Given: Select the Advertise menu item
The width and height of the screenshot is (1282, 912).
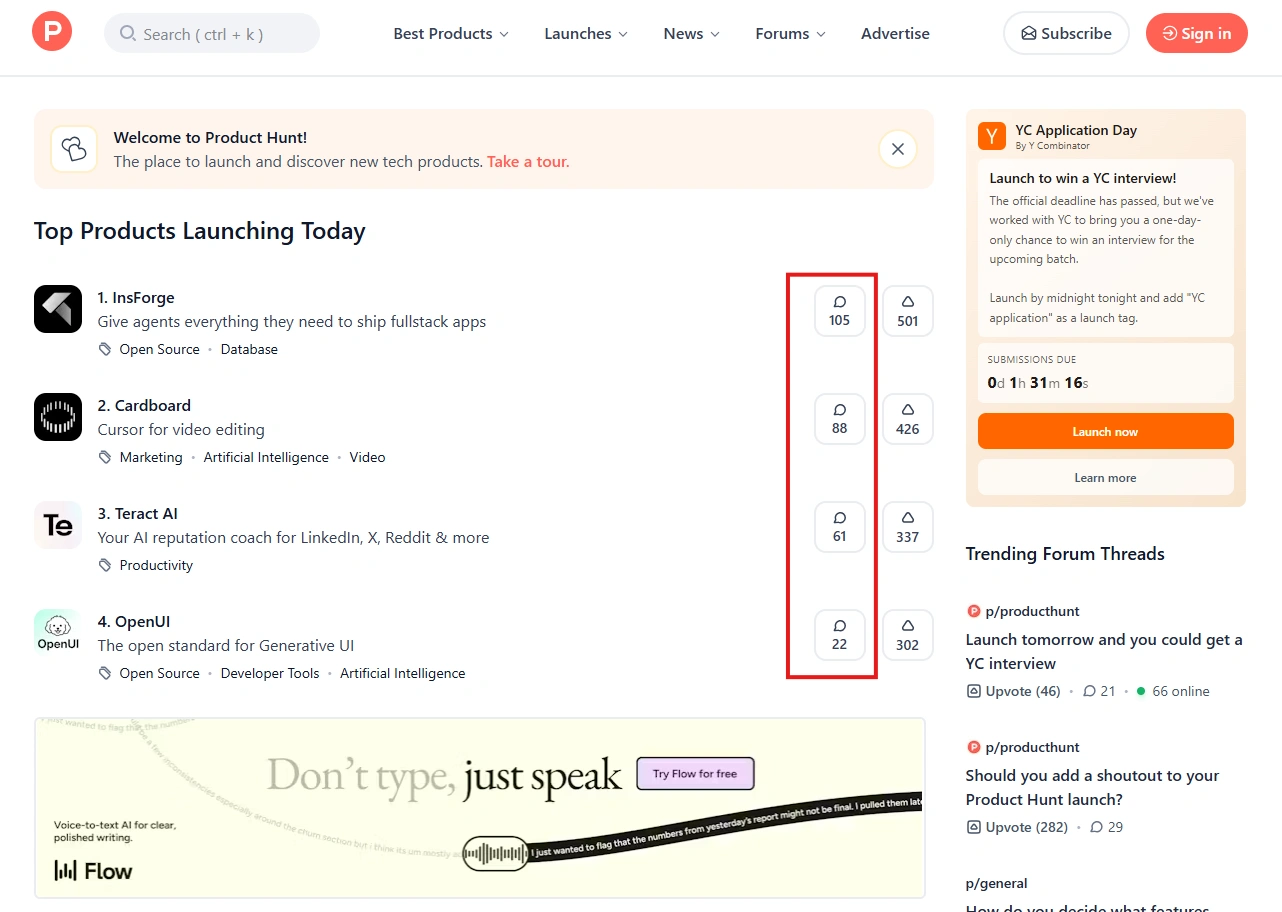Looking at the screenshot, I should pos(895,33).
